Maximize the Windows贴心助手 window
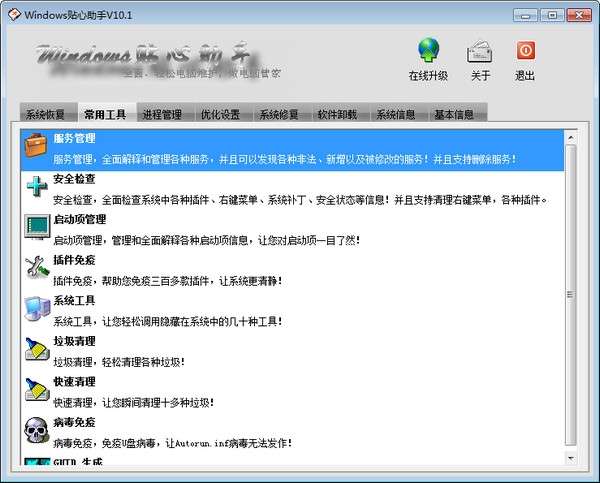The image size is (600, 483). click(552, 16)
